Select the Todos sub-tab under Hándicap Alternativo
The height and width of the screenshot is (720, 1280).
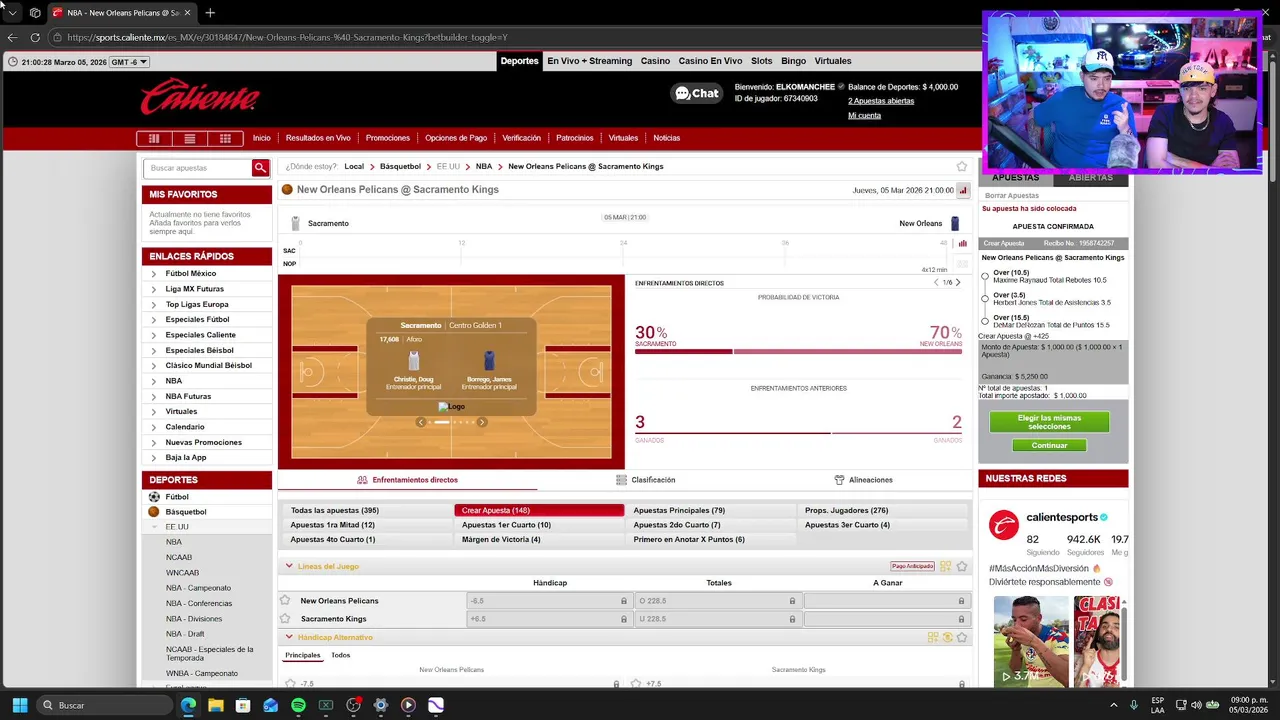[x=340, y=655]
